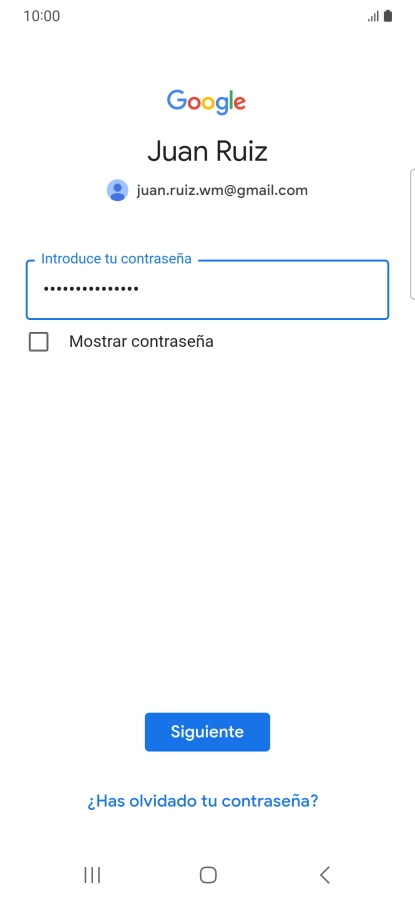Image resolution: width=415 pixels, height=900 pixels.
Task: Tap the Juan Ruiz name heading
Action: [x=207, y=152]
